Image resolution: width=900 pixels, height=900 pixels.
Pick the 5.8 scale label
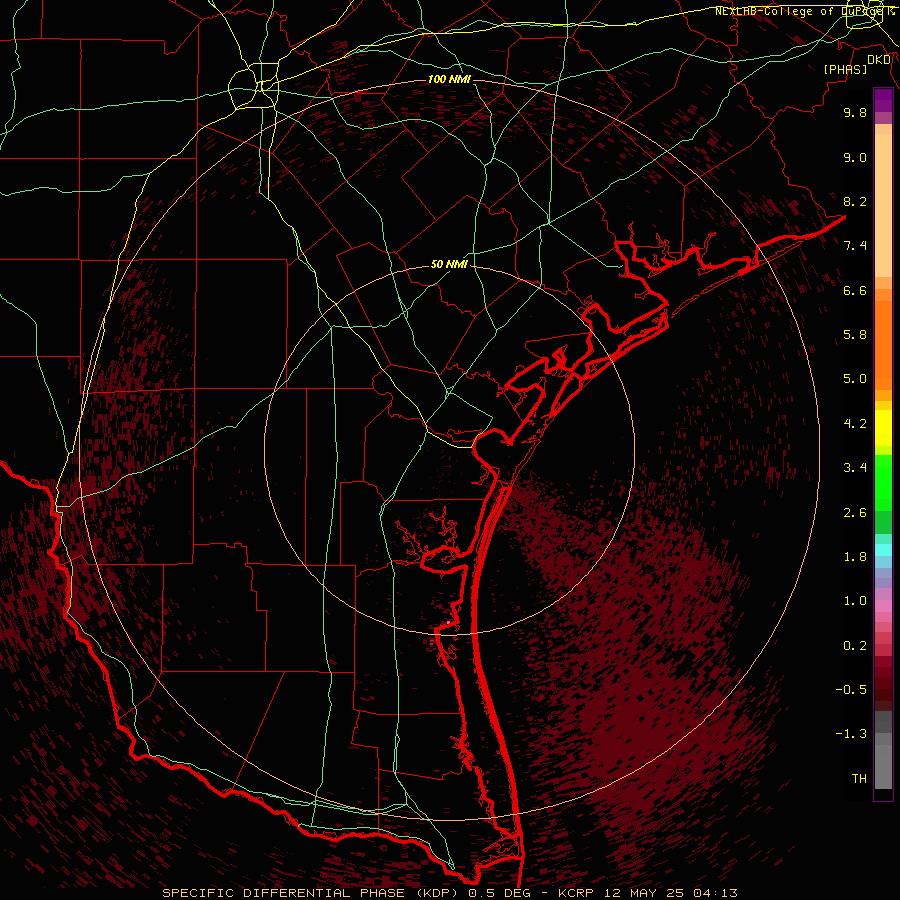click(855, 335)
